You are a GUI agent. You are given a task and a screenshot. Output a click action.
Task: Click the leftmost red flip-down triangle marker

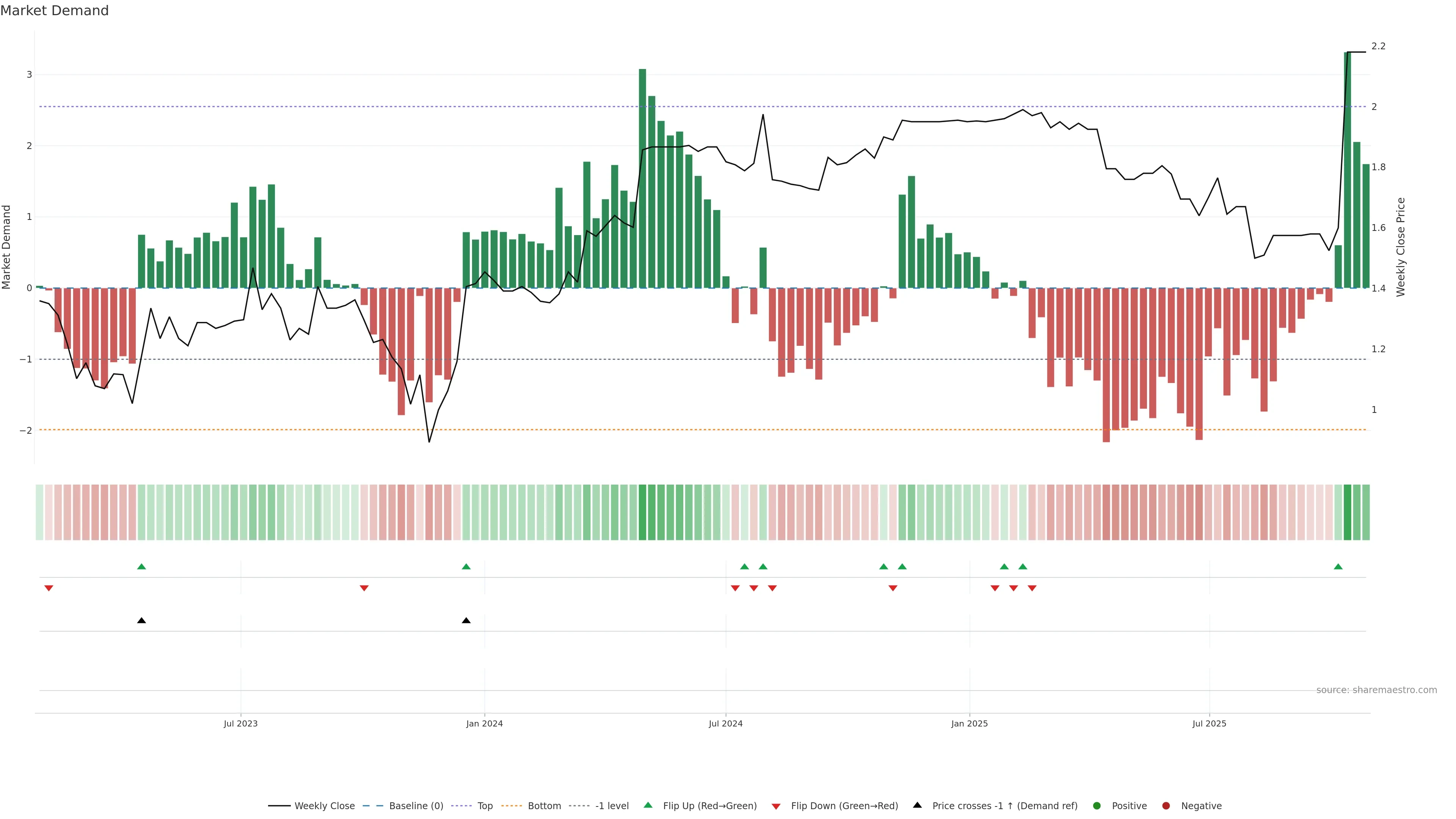pos(49,588)
